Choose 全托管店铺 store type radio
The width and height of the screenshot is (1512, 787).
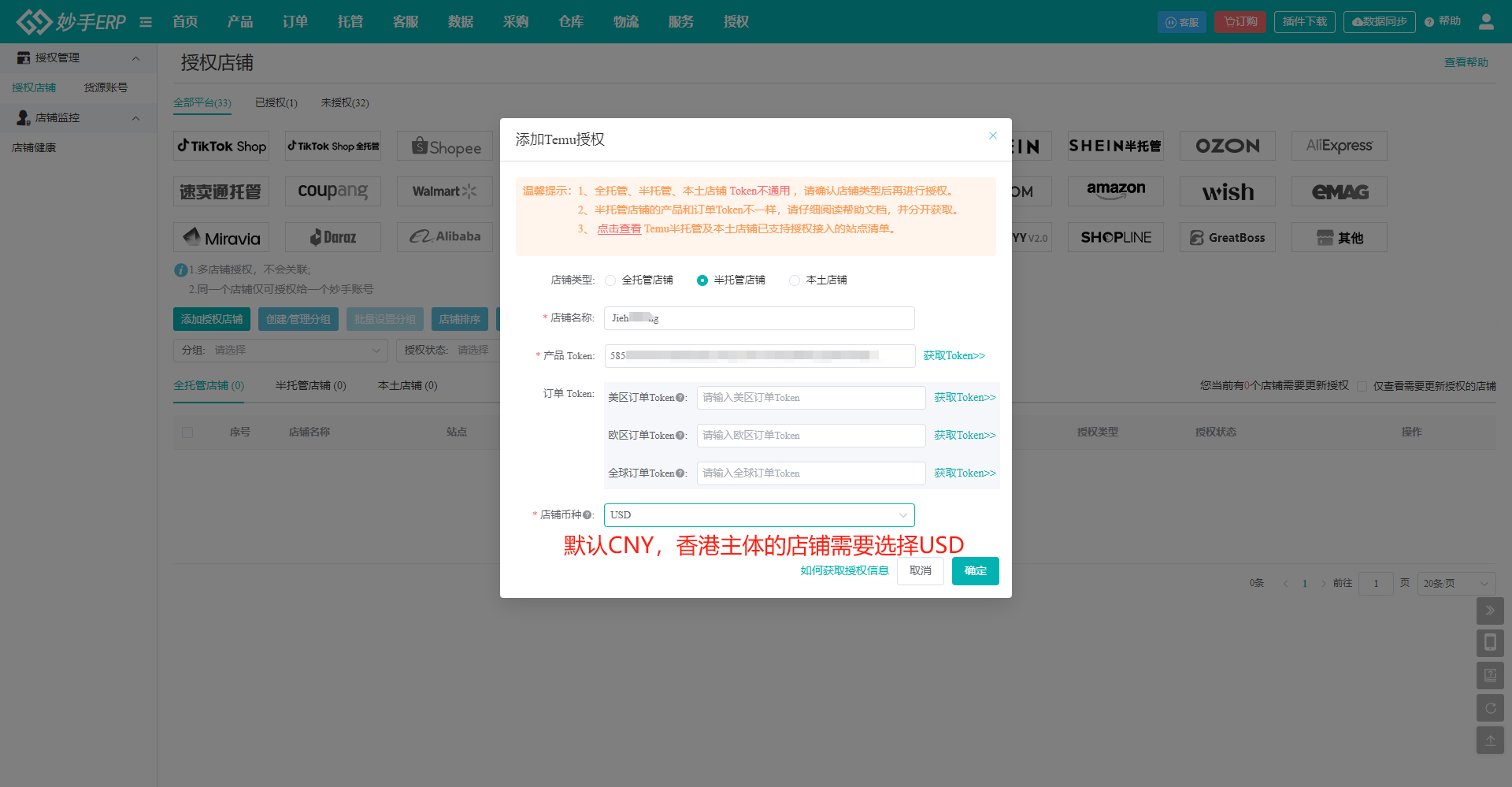(x=610, y=280)
